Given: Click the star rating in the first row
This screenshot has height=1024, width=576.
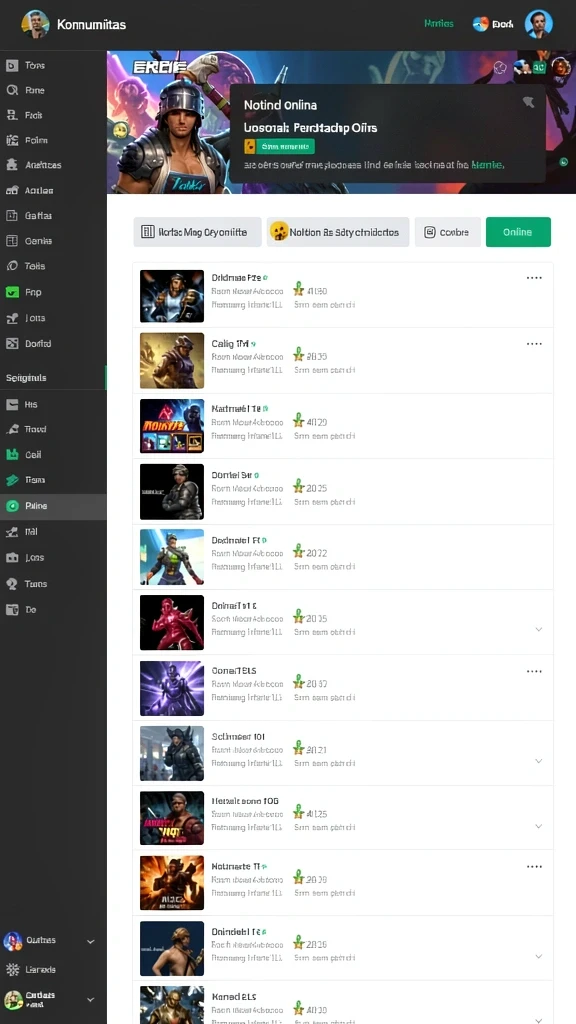Looking at the screenshot, I should 310,291.
